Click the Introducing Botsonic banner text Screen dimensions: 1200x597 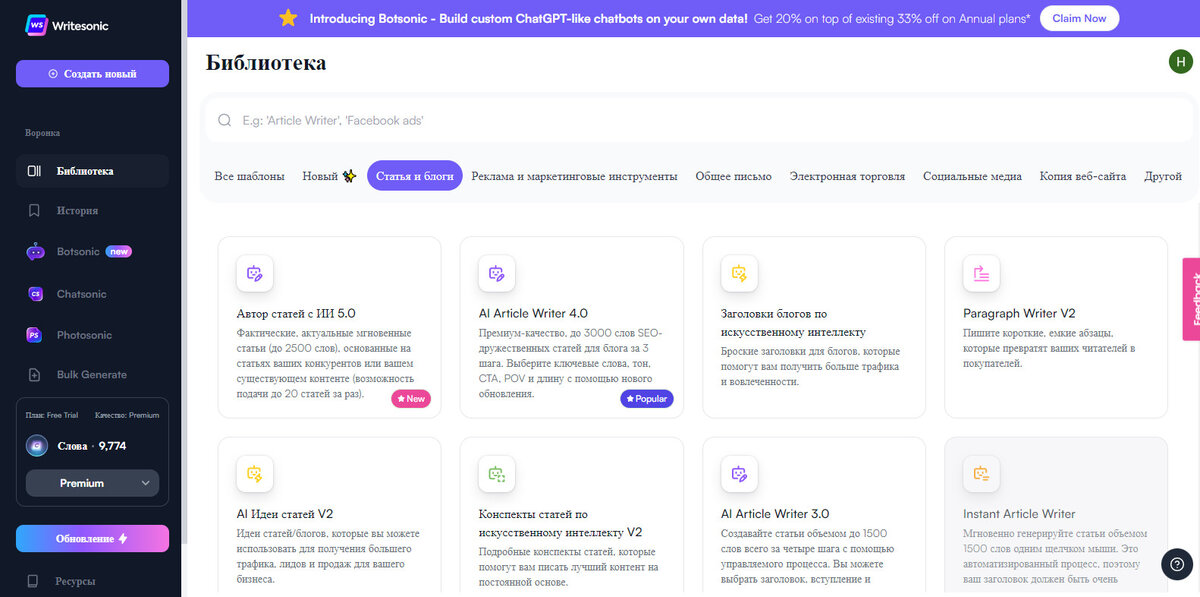(x=527, y=18)
